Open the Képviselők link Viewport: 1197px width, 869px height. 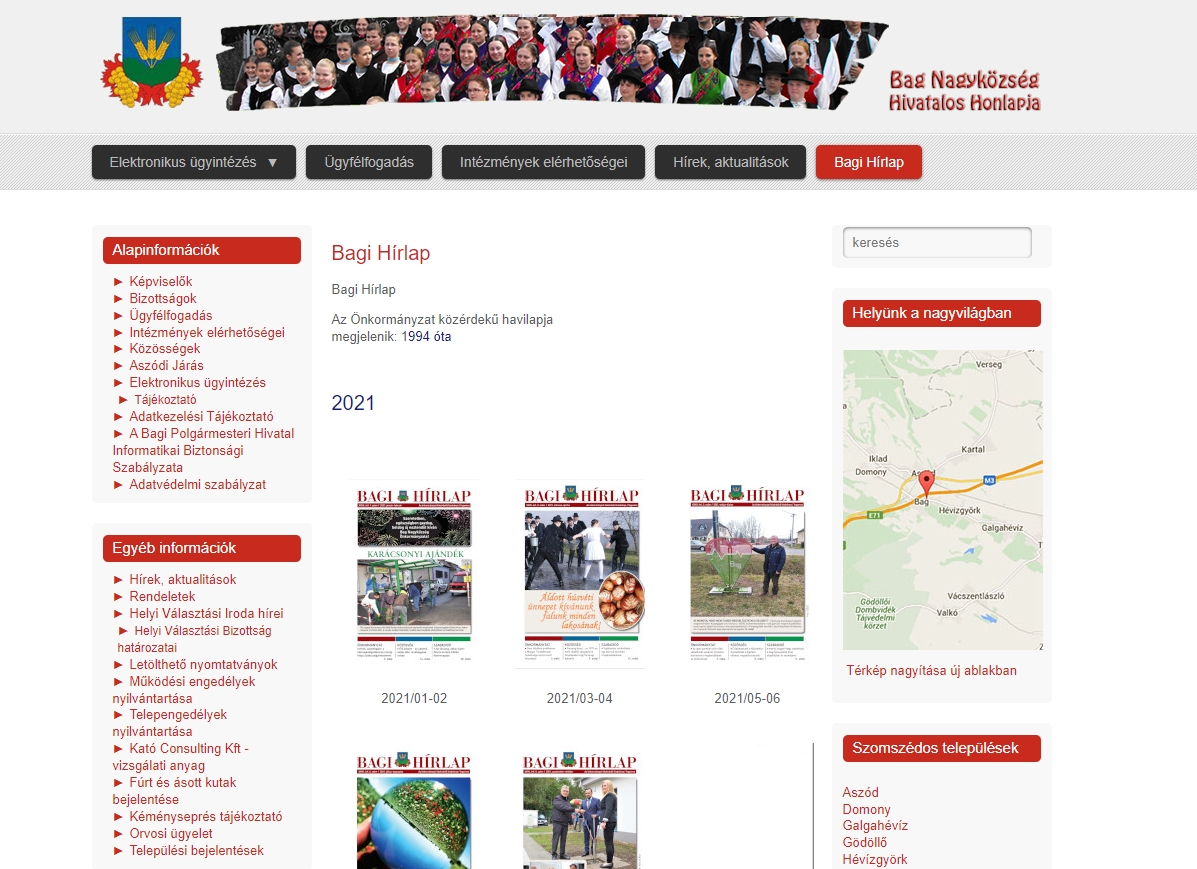[x=161, y=281]
